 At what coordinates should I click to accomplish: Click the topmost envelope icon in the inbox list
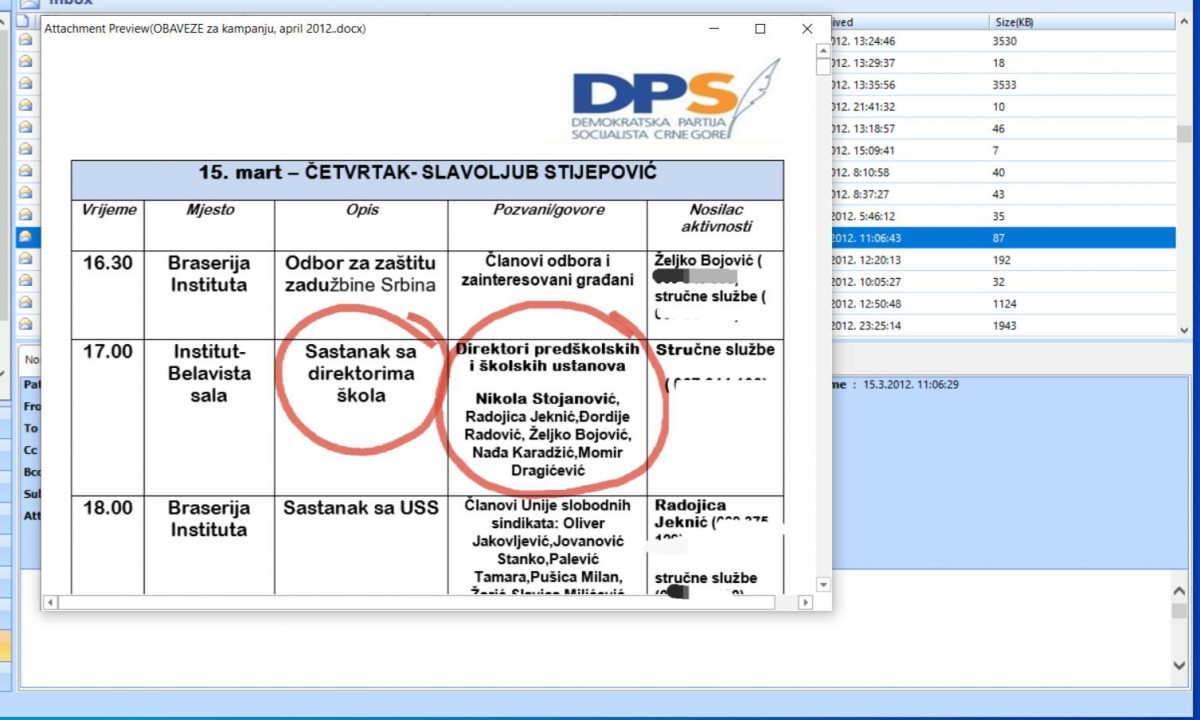26,40
